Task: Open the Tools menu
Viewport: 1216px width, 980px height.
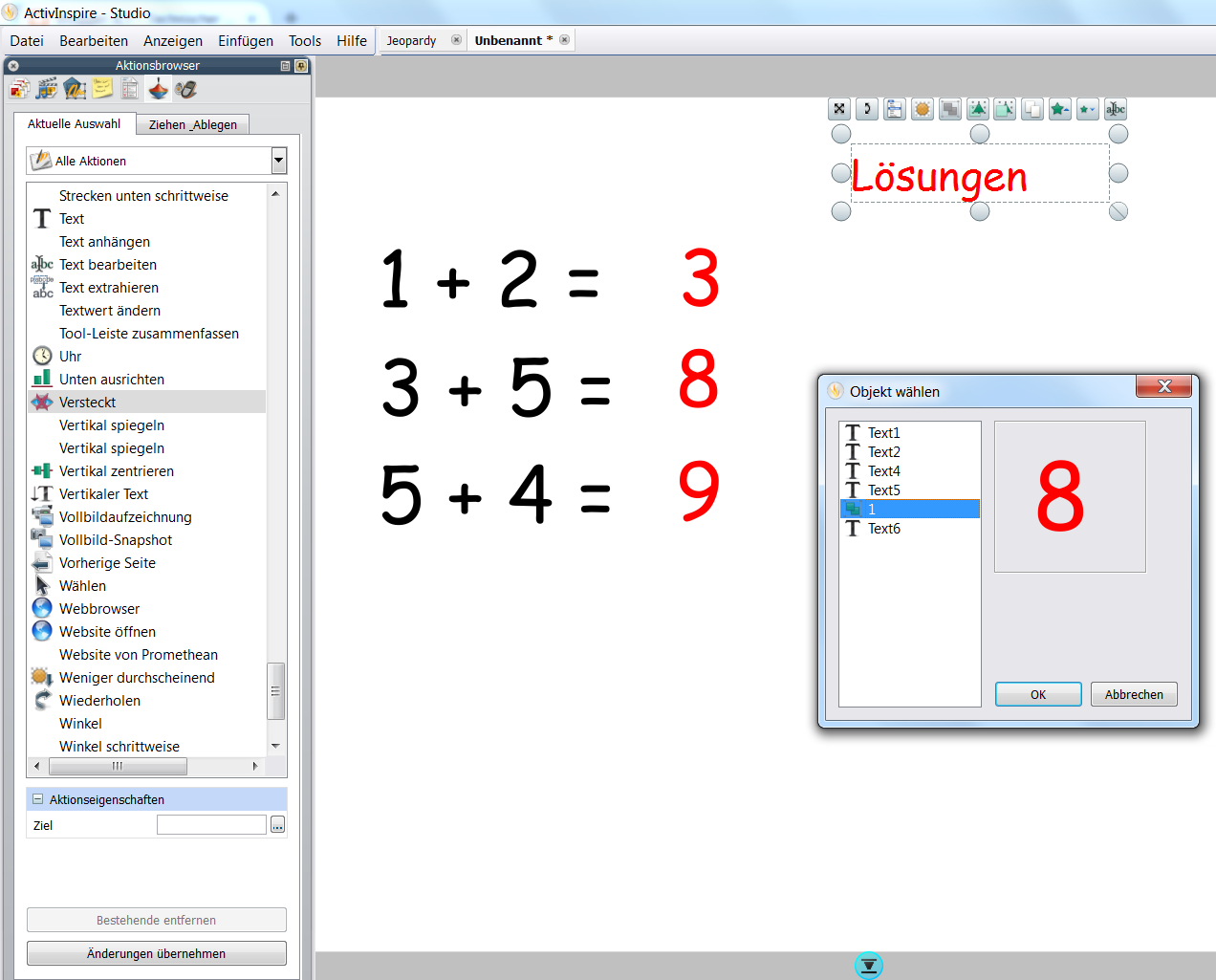Action: pos(305,41)
